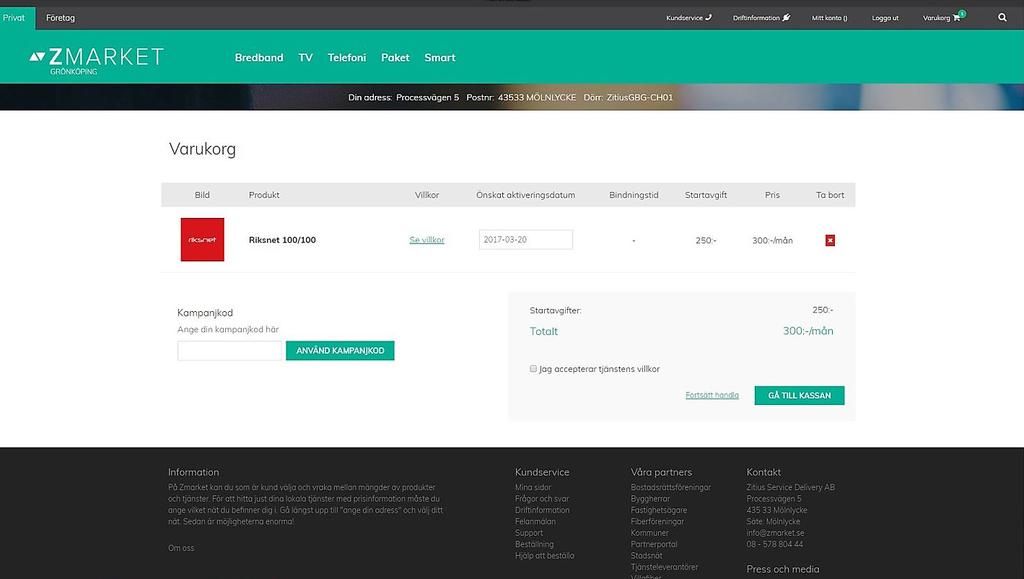Open footer link 'Fastighetsägare'
This screenshot has width=1024, height=579.
point(659,510)
